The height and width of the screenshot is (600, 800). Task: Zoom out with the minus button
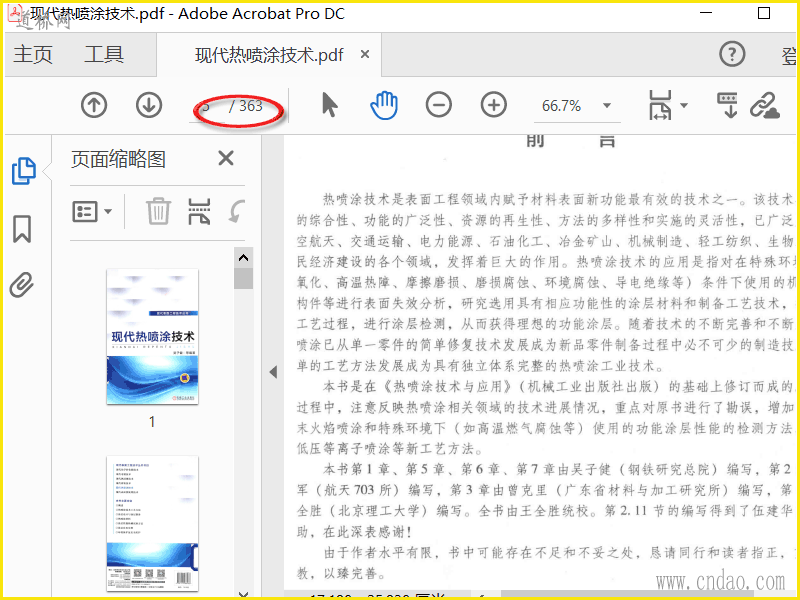(x=439, y=105)
